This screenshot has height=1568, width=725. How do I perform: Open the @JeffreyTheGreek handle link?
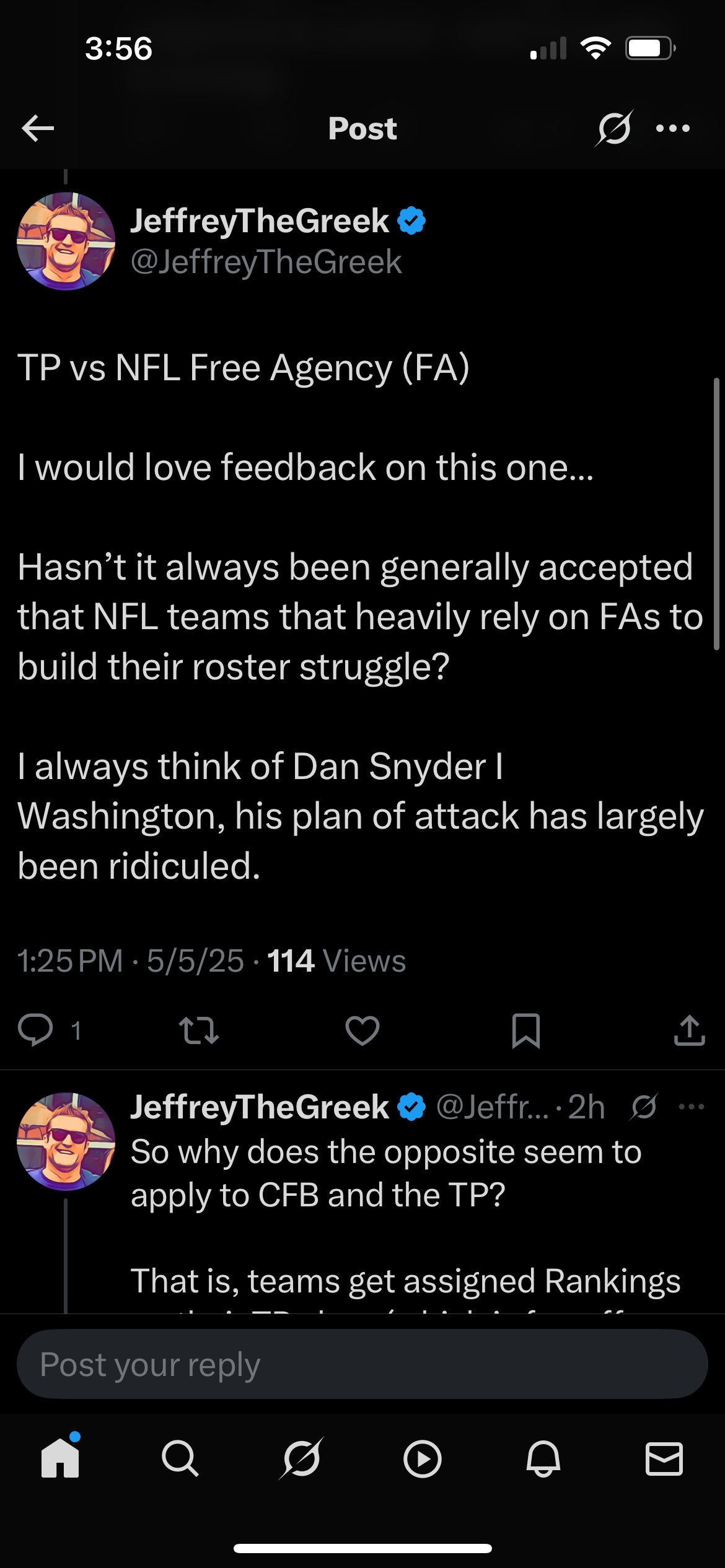266,262
